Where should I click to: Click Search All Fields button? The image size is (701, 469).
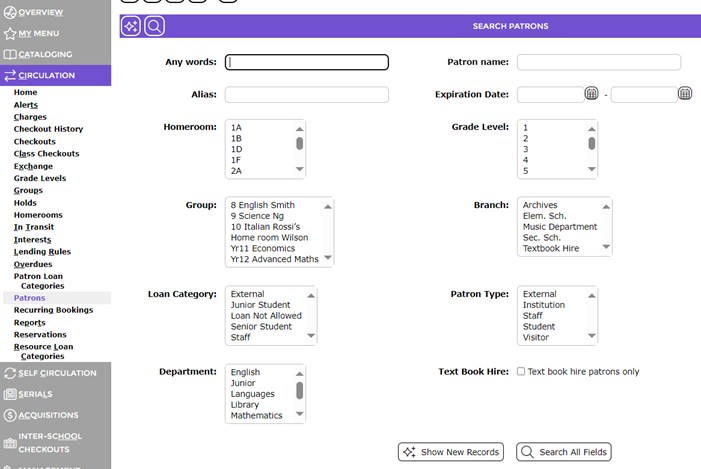[564, 452]
